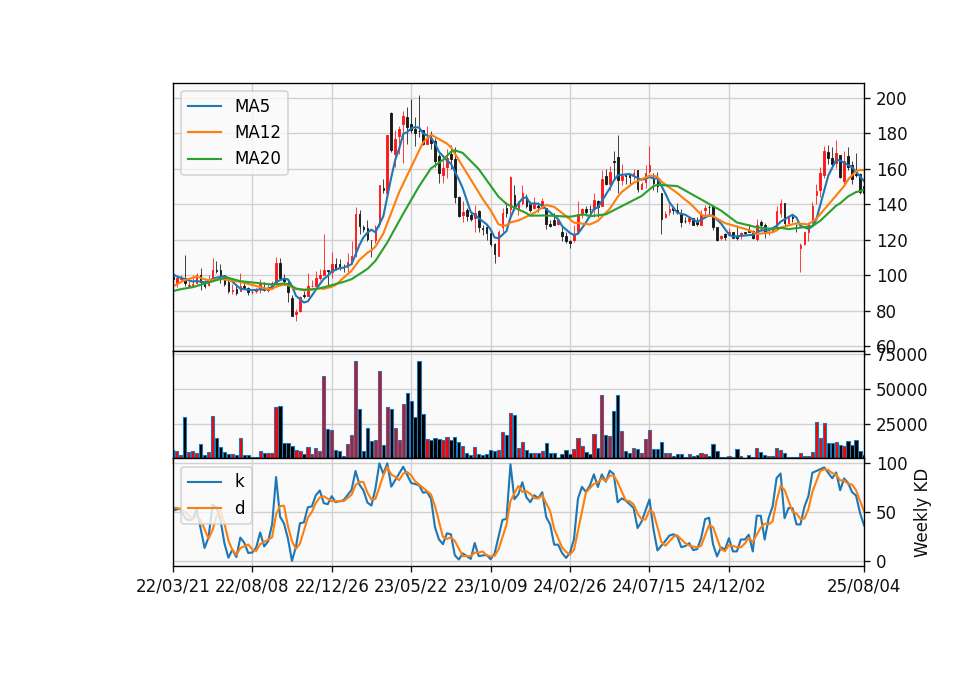
Task: Click the 22/08/08 date tick label
Action: click(x=252, y=586)
